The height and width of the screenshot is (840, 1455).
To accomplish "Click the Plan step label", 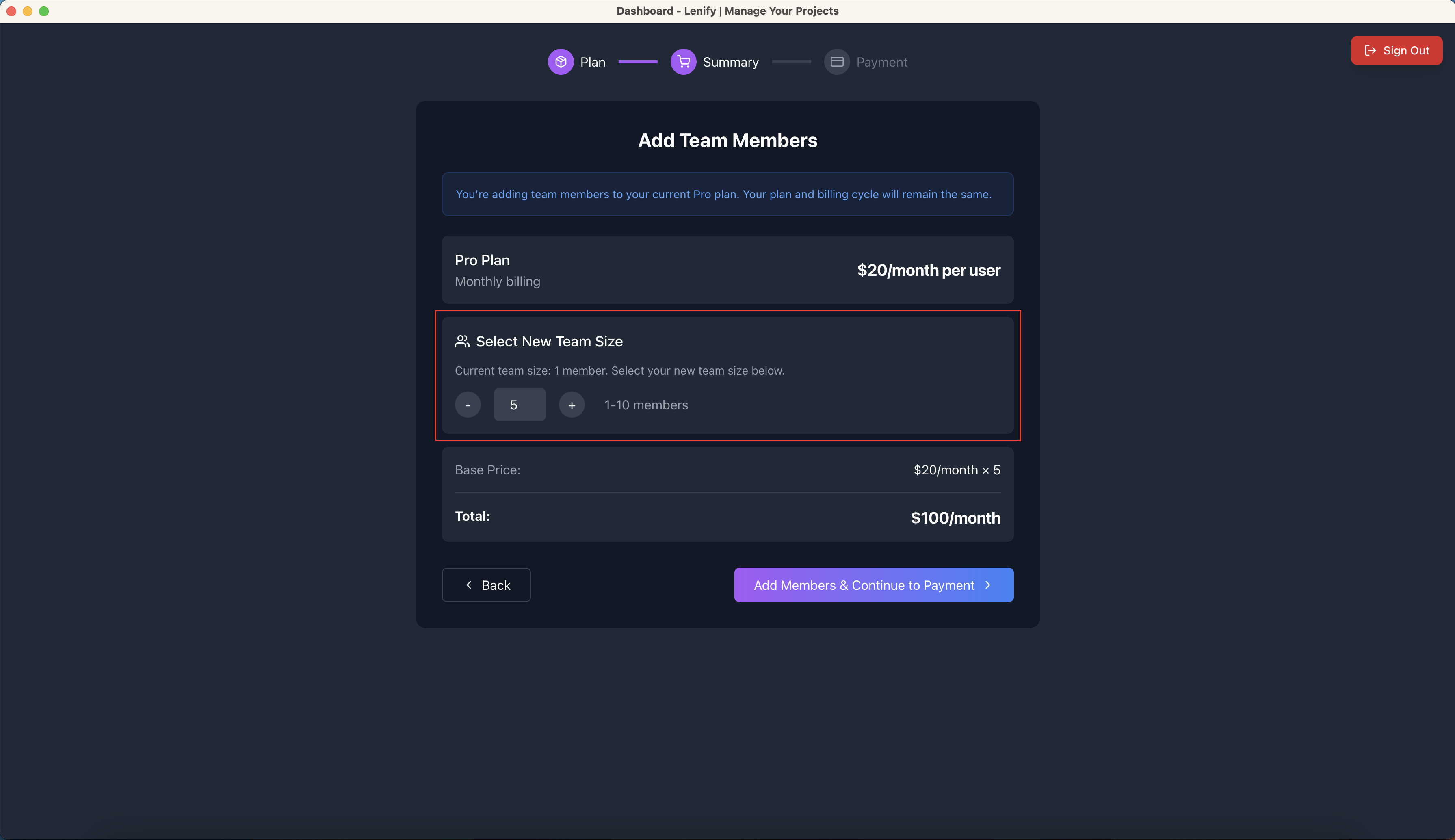I will point(593,61).
